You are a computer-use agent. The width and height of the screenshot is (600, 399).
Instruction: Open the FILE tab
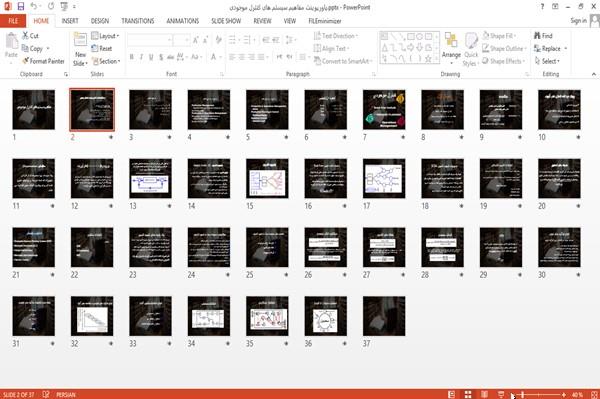(x=13, y=21)
